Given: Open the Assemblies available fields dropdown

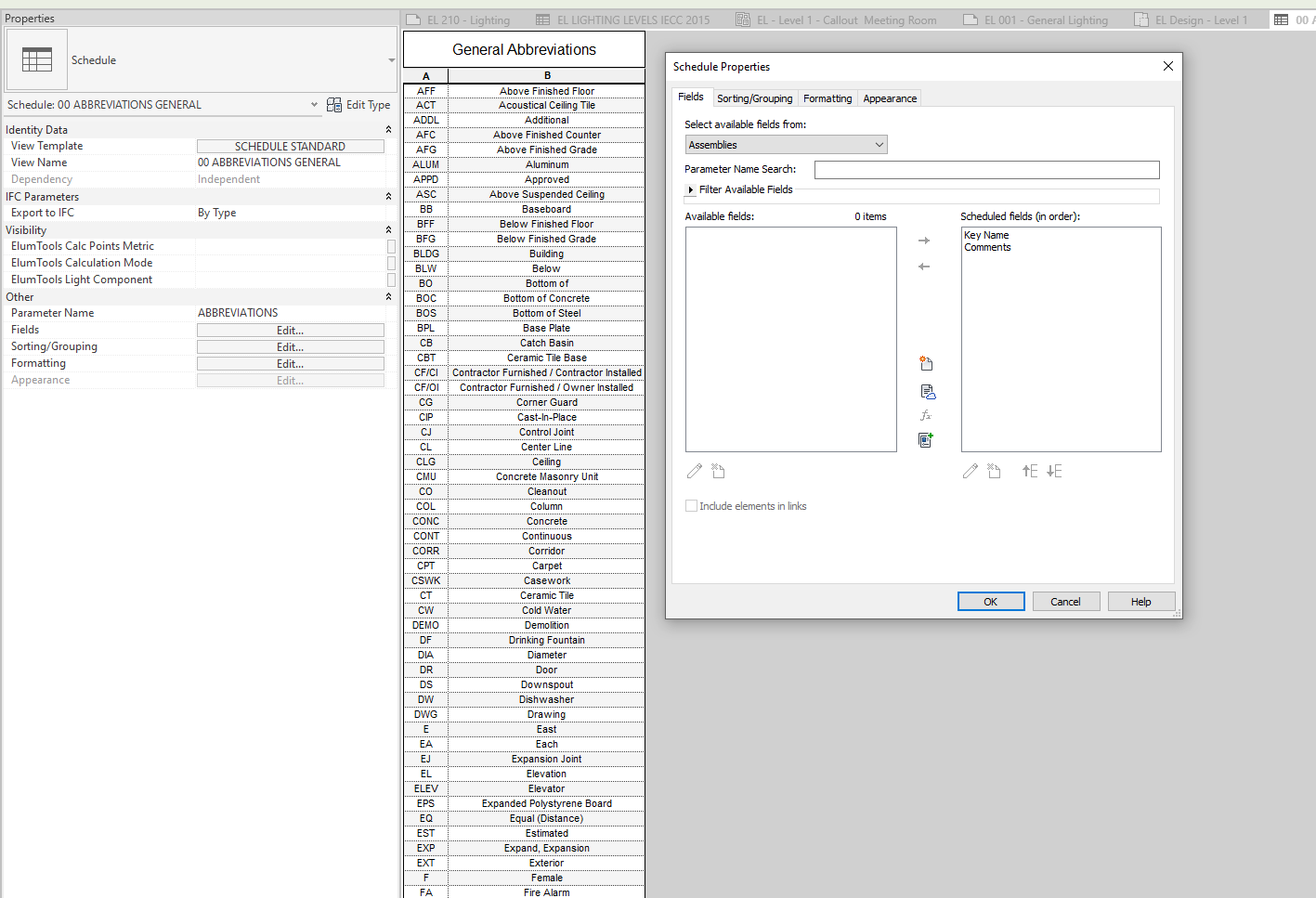Looking at the screenshot, I should [787, 145].
